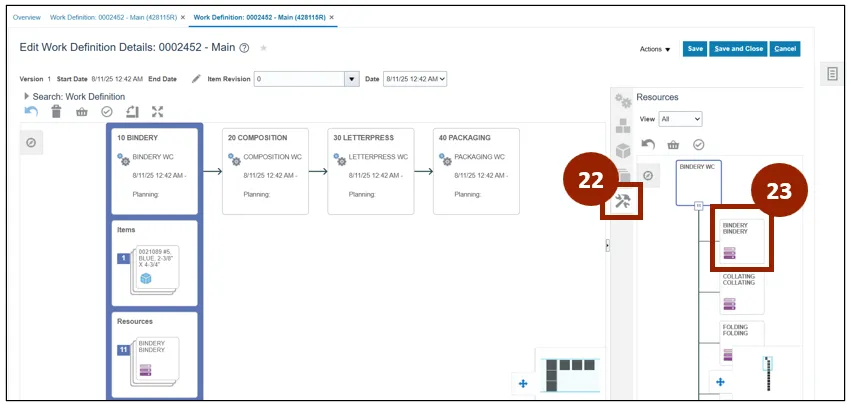Click the resources count badge 11
The image size is (851, 408).
point(123,350)
